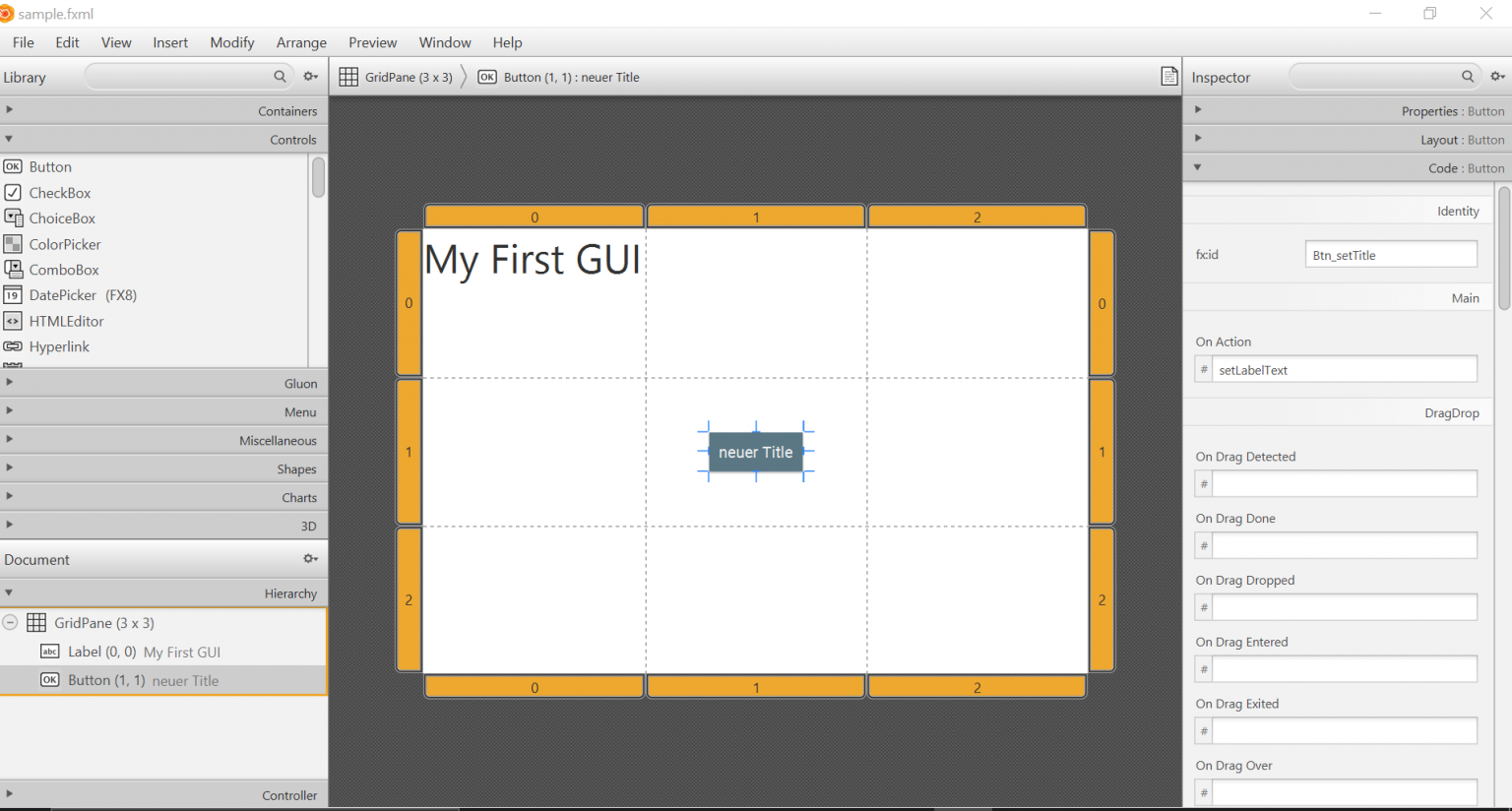Click the document notes icon above canvas
Screen dimensions: 1512x811
pyautogui.click(x=1168, y=77)
